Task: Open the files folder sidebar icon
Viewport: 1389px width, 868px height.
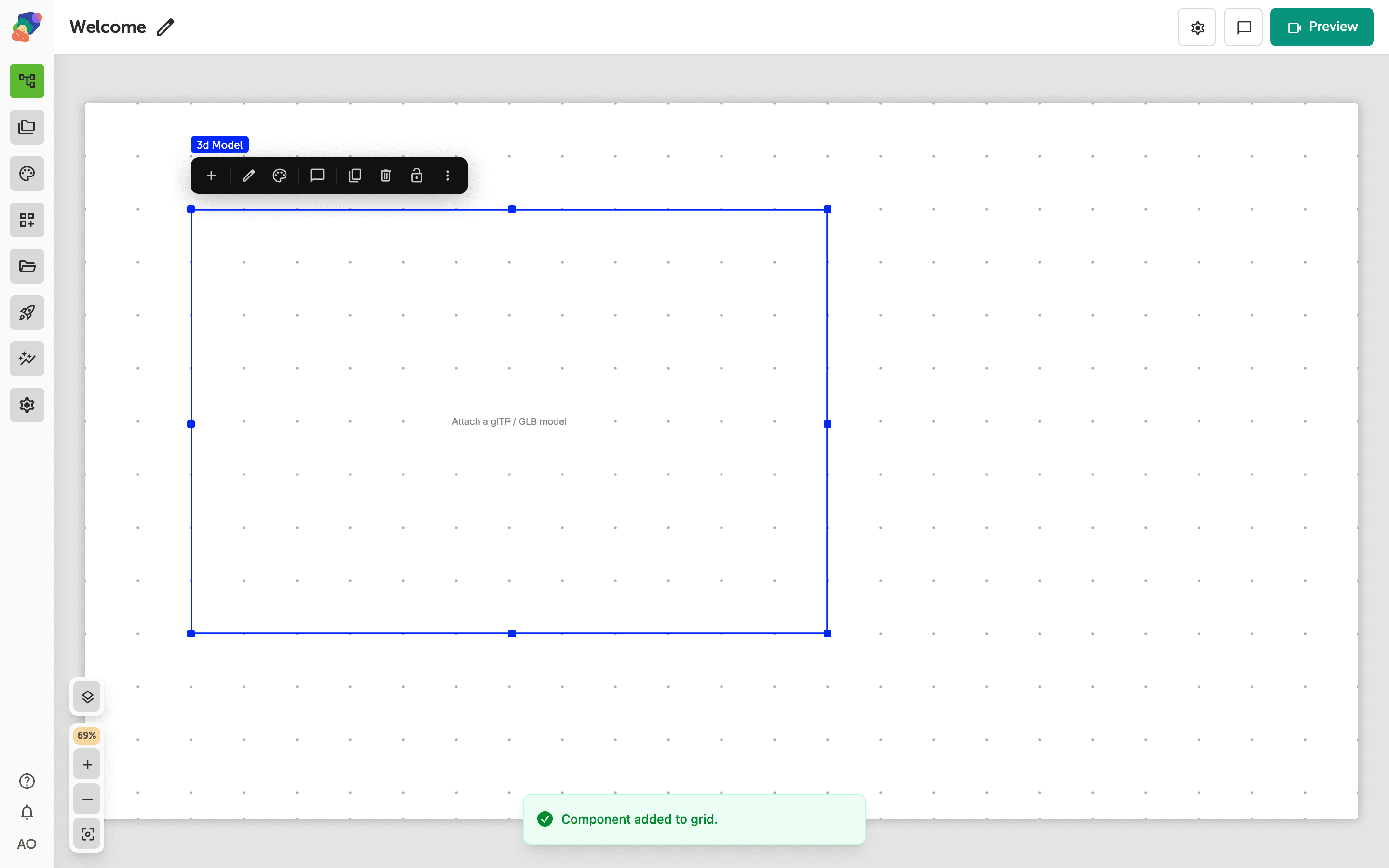Action: 27,266
